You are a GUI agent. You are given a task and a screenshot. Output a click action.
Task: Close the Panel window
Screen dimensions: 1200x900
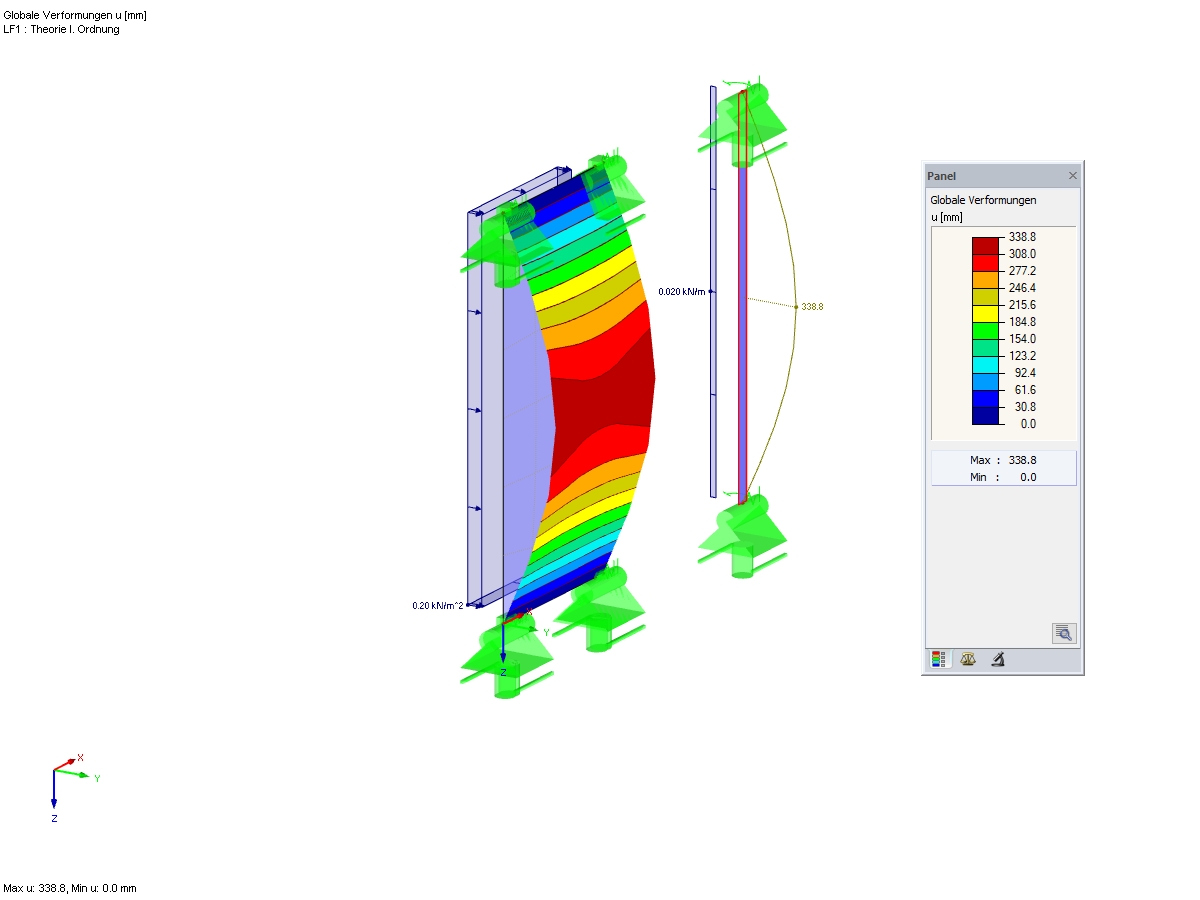point(1073,176)
